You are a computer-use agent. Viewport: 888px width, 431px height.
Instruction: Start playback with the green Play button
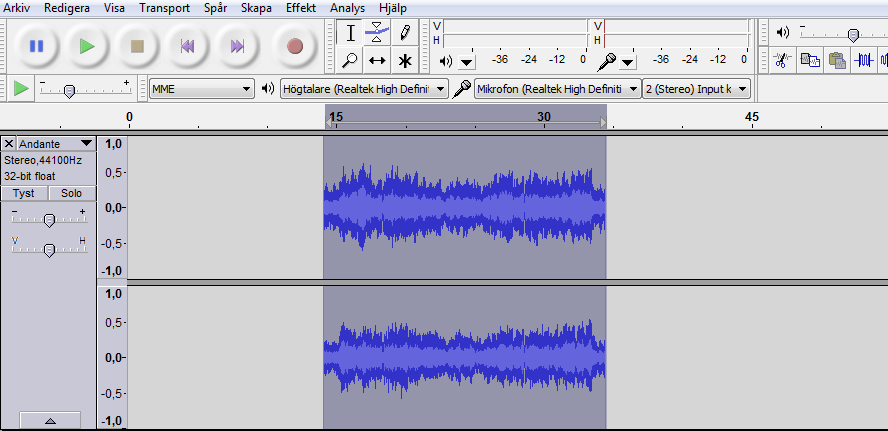coord(87,46)
